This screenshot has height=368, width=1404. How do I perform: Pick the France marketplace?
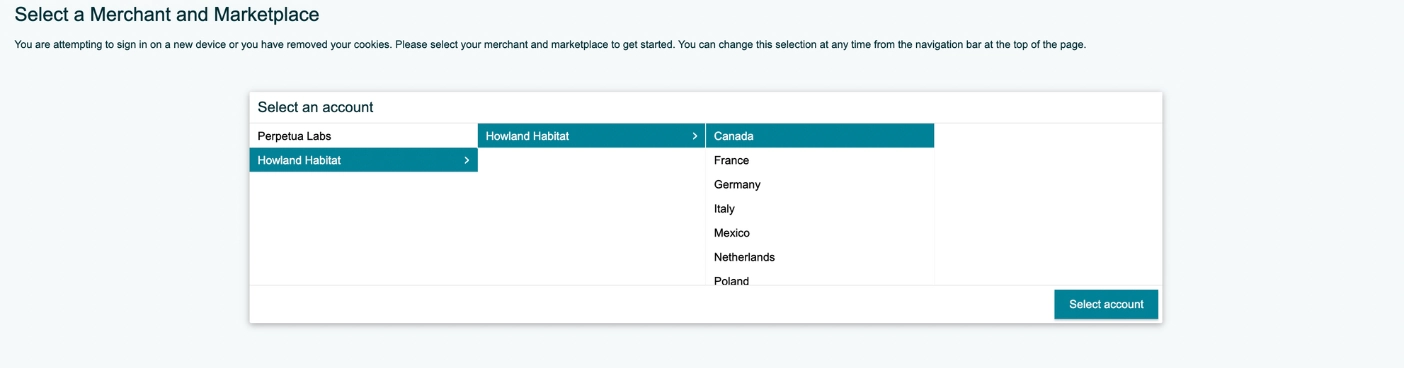pos(820,160)
